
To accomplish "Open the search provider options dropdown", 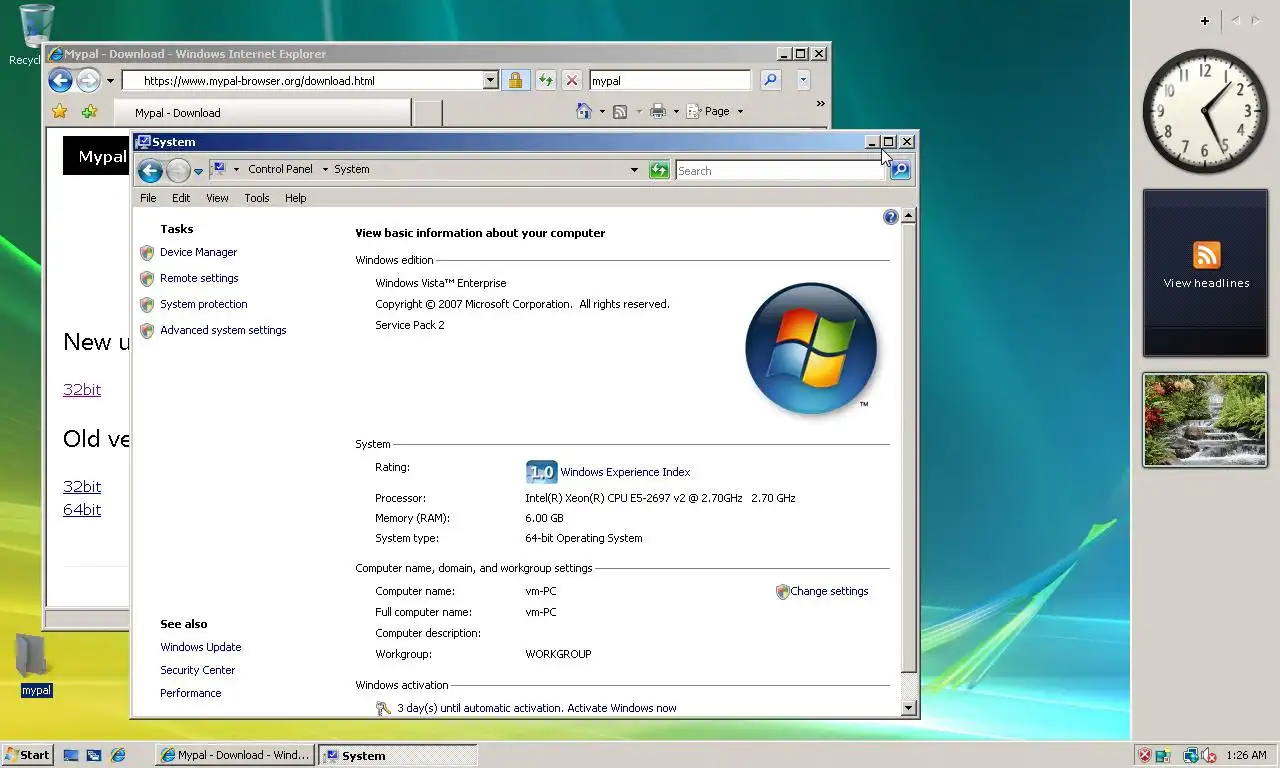I will [x=802, y=80].
